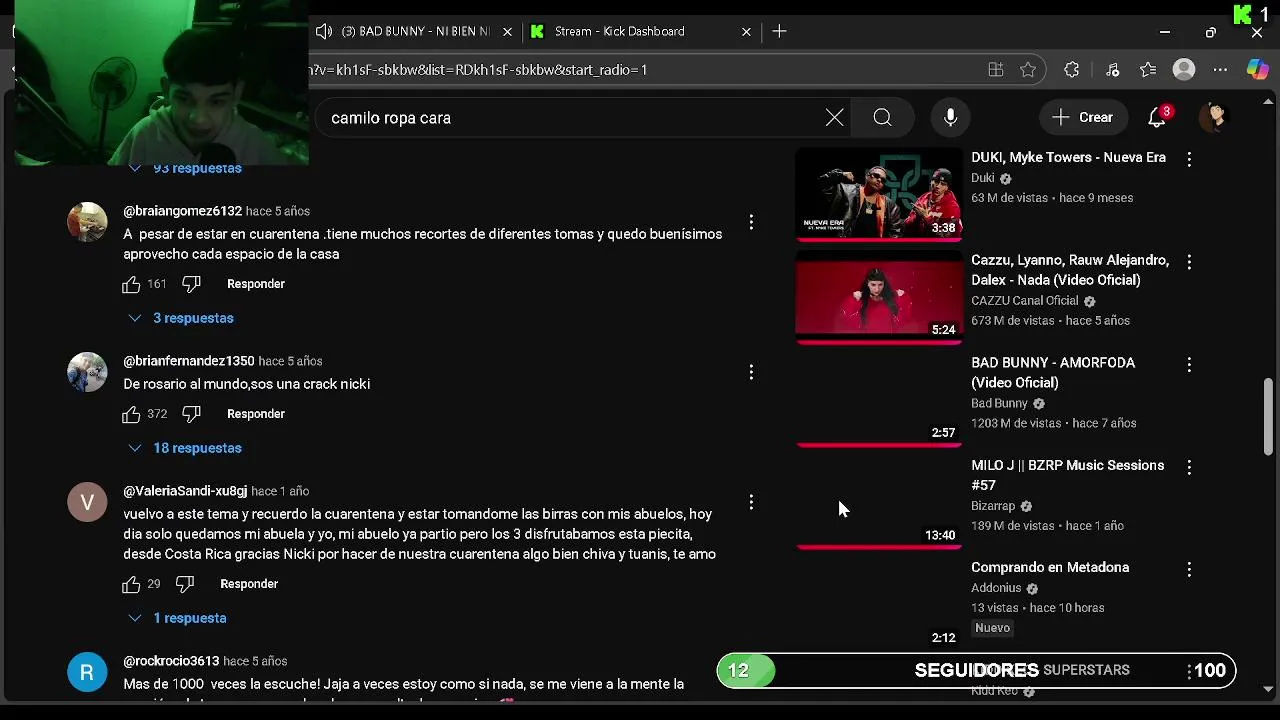Screen dimensions: 1280x720
Task: Reply to brianfernandez1350 with Responder
Action: click(x=256, y=414)
